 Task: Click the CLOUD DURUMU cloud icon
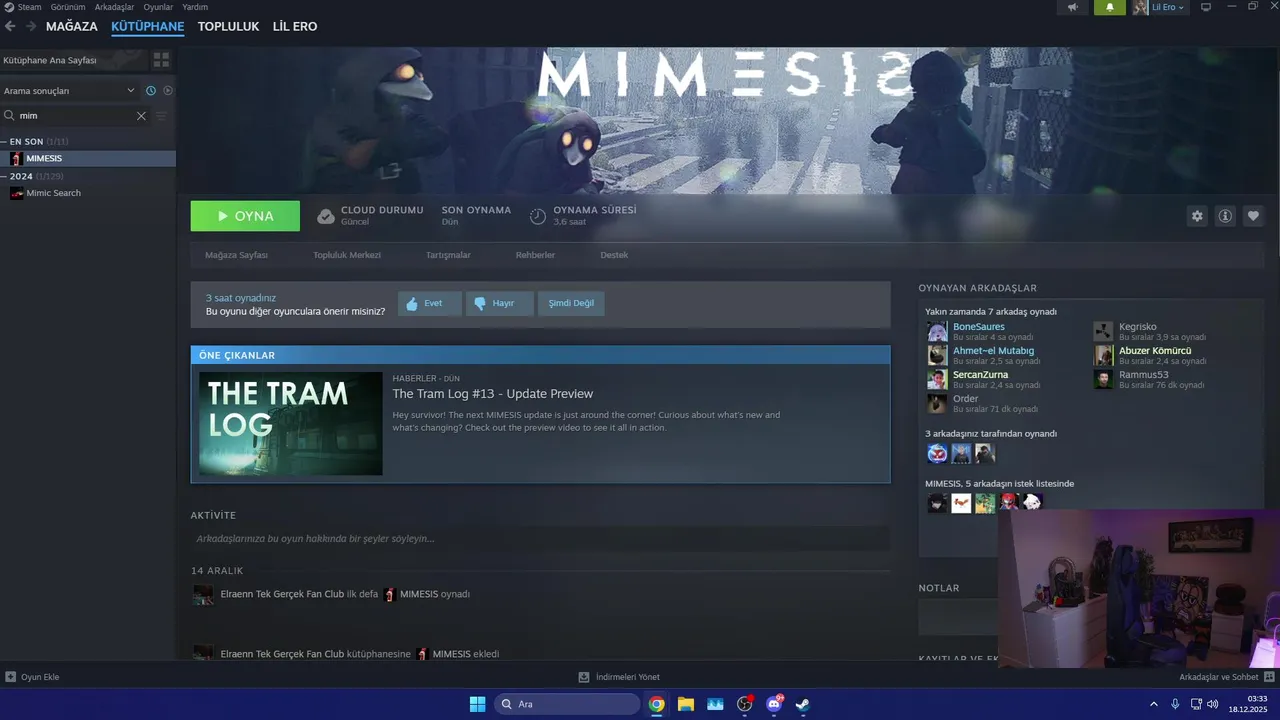(326, 216)
